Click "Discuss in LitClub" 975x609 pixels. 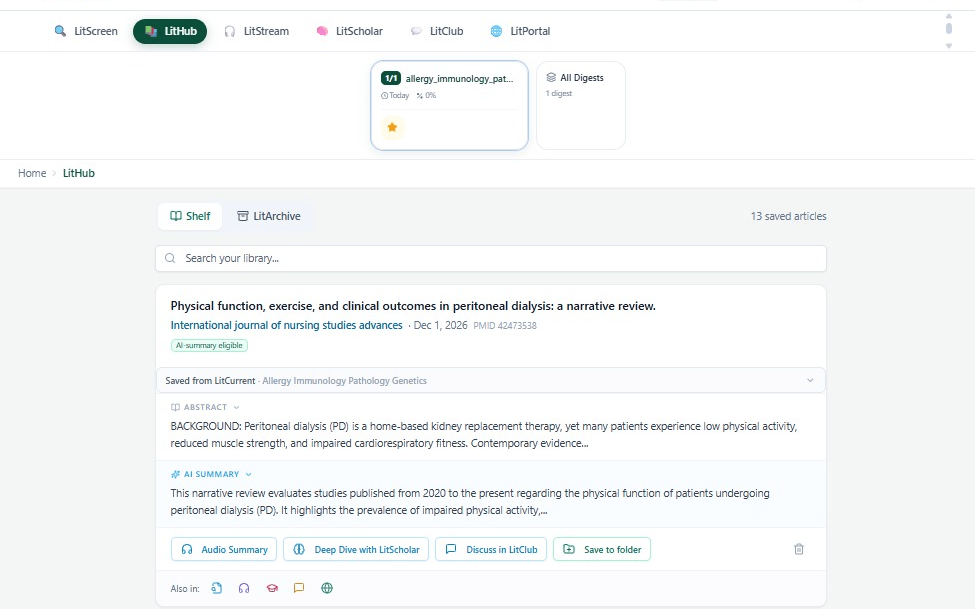click(x=491, y=549)
